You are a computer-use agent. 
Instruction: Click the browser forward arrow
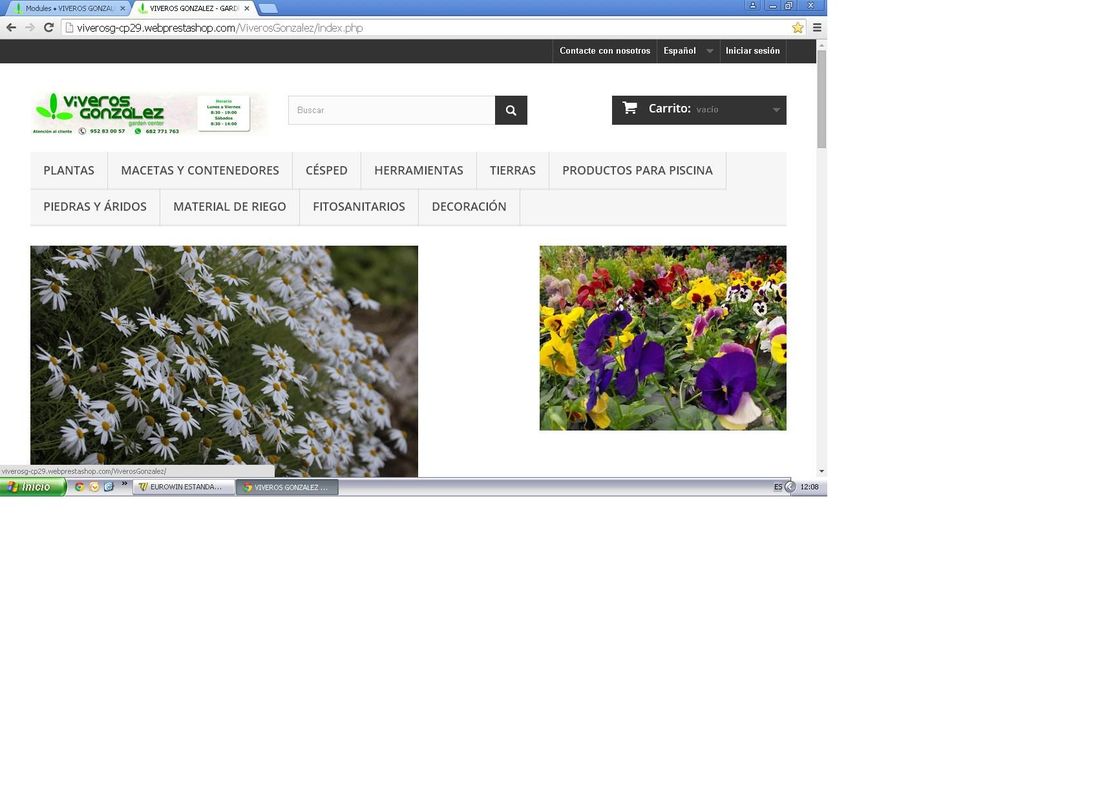[29, 28]
